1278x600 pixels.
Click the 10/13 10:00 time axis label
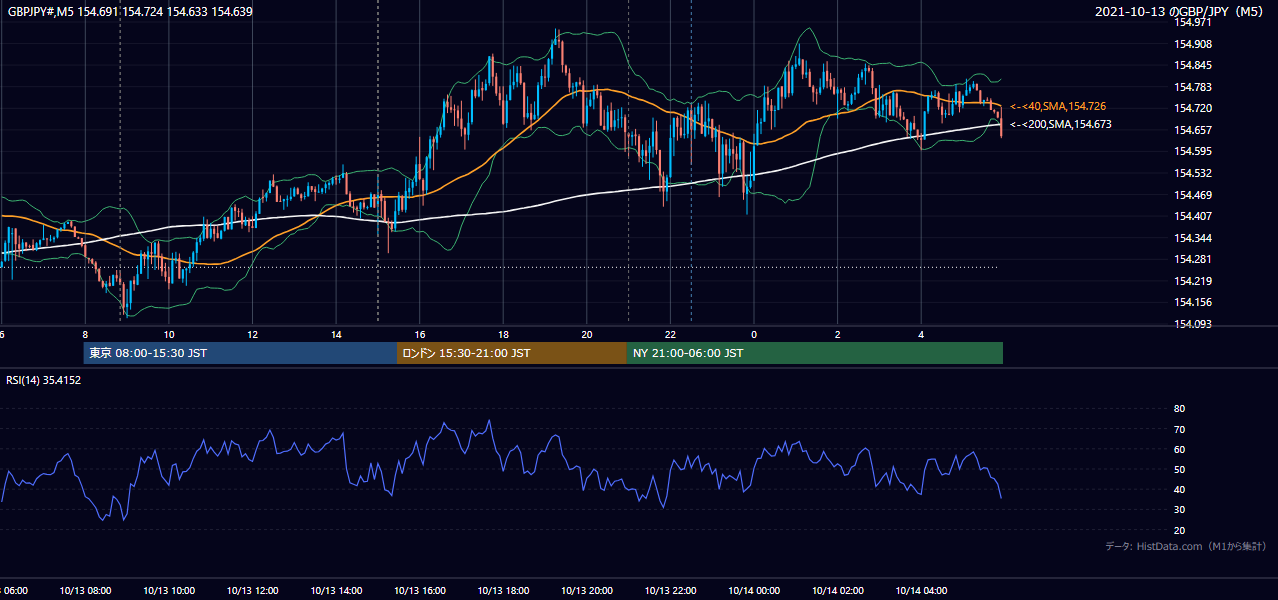point(169,590)
